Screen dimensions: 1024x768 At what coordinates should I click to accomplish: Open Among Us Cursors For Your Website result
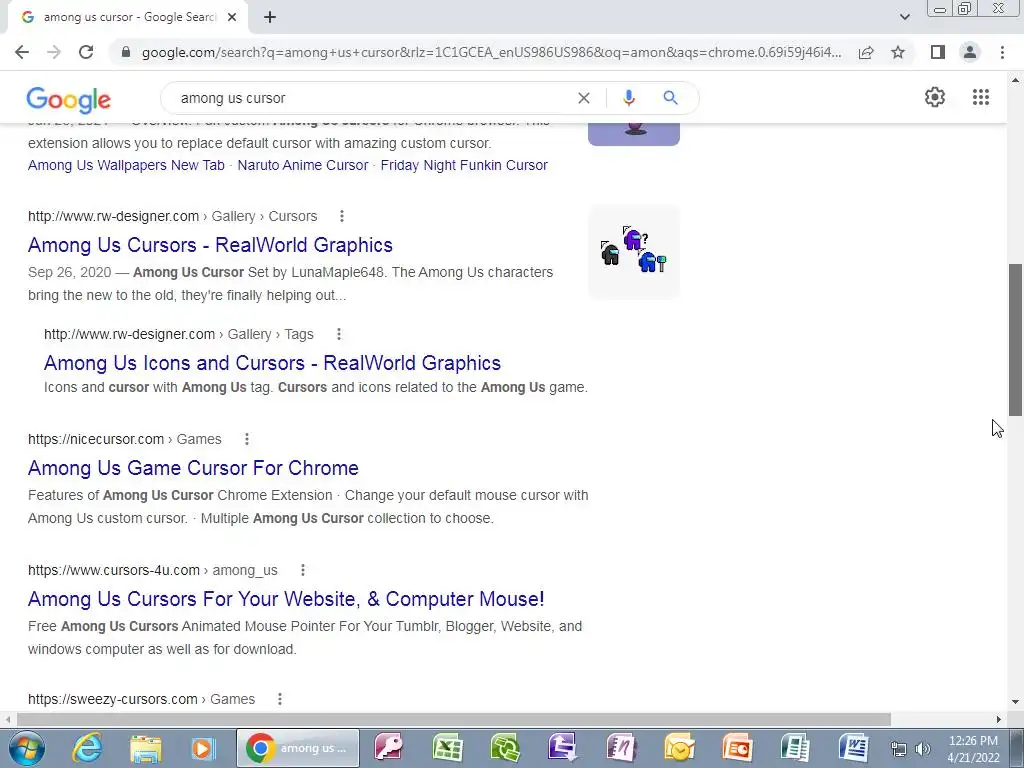tap(286, 600)
